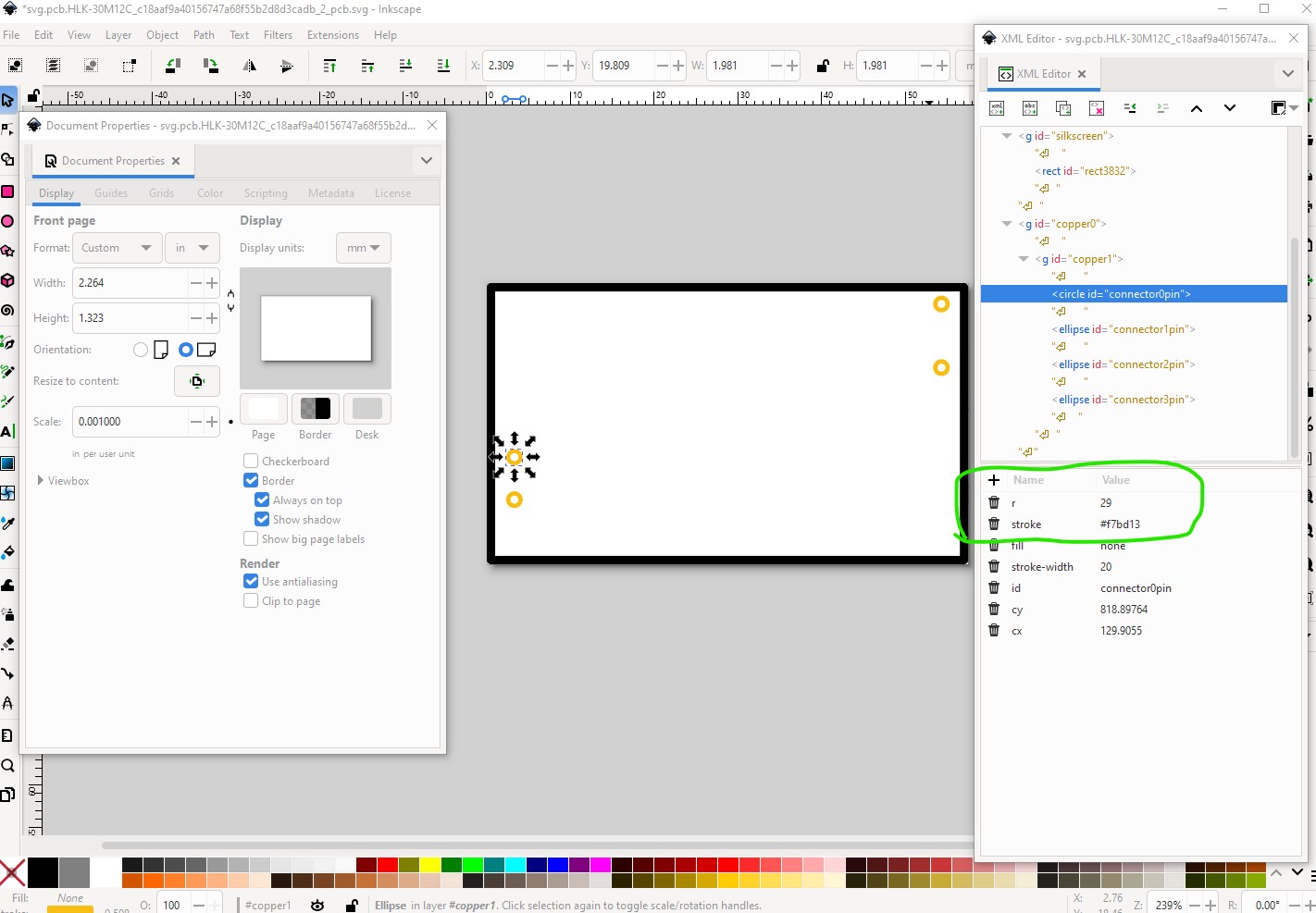Select ellipse connector1pin node
1316x913 pixels.
(x=1124, y=329)
